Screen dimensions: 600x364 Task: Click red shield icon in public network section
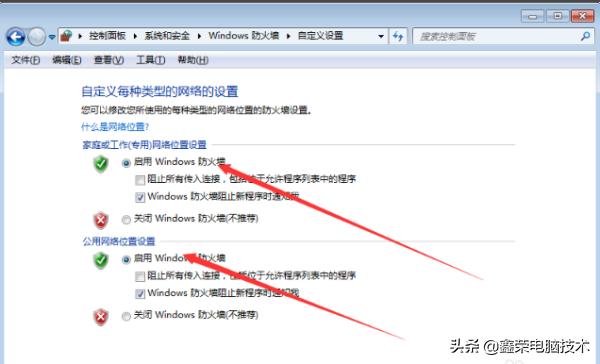tap(101, 317)
